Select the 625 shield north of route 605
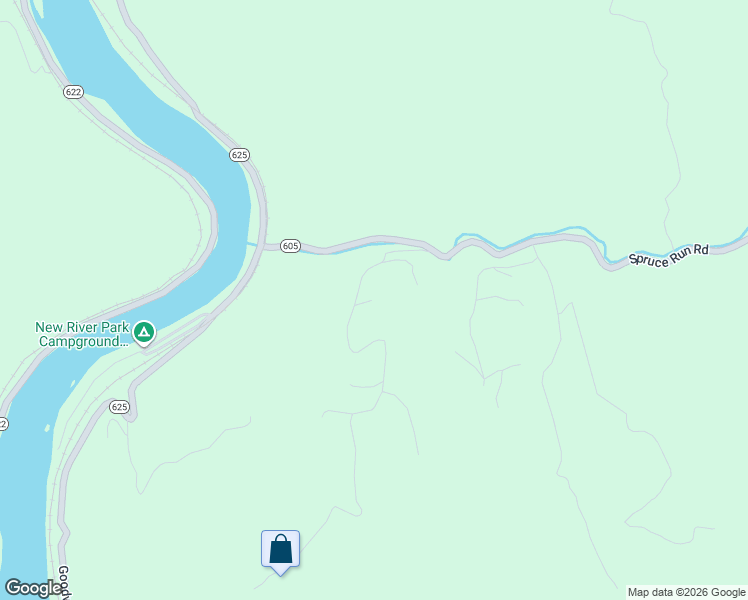The width and height of the screenshot is (748, 600). (239, 155)
